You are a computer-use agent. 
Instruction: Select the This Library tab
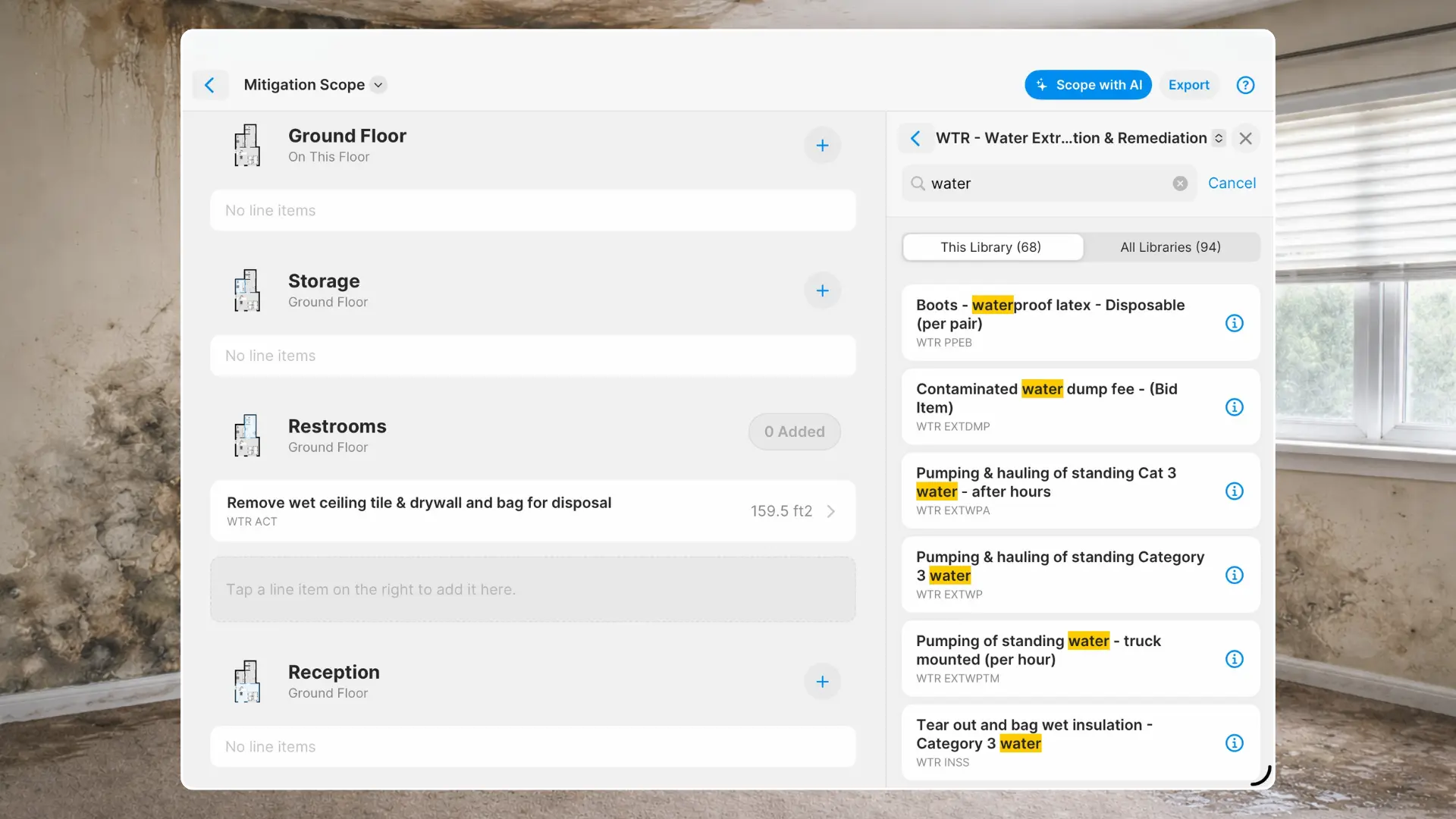click(992, 246)
